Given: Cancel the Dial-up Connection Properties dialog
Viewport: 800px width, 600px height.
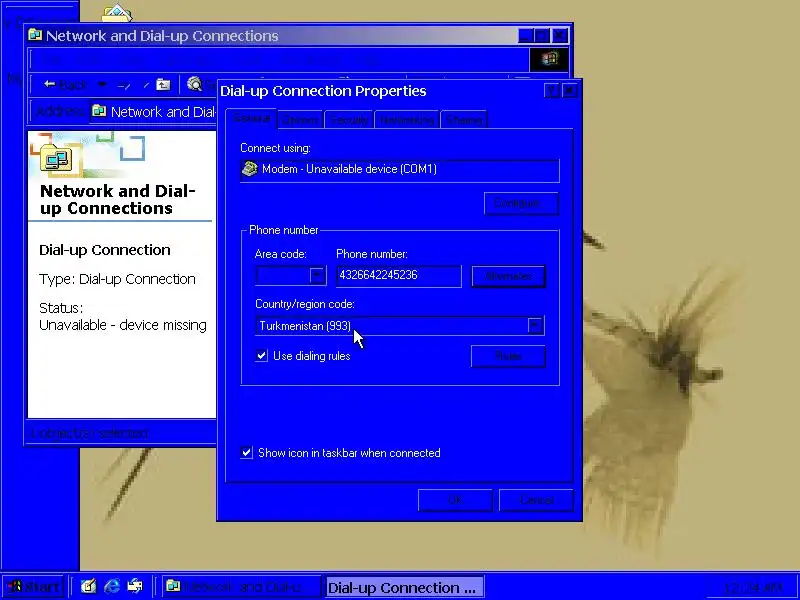Looking at the screenshot, I should (x=536, y=500).
